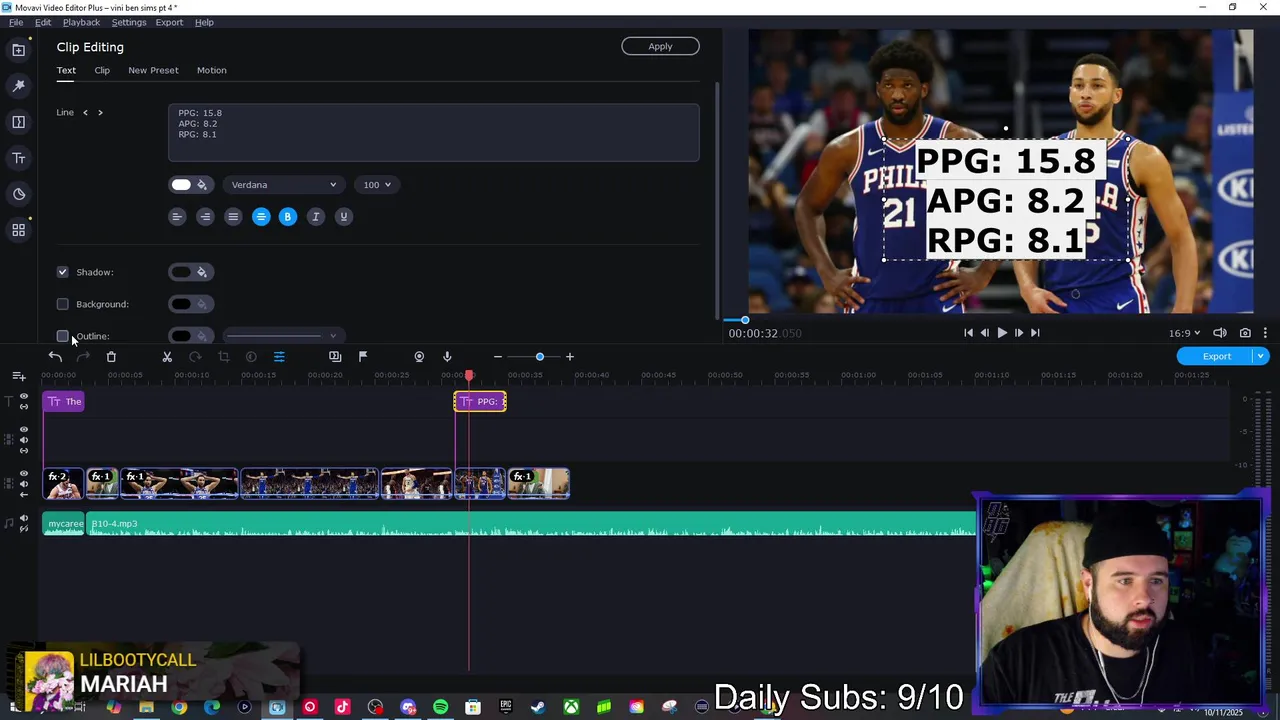The image size is (1280, 720).
Task: Skip to the previous clip
Action: (968, 333)
